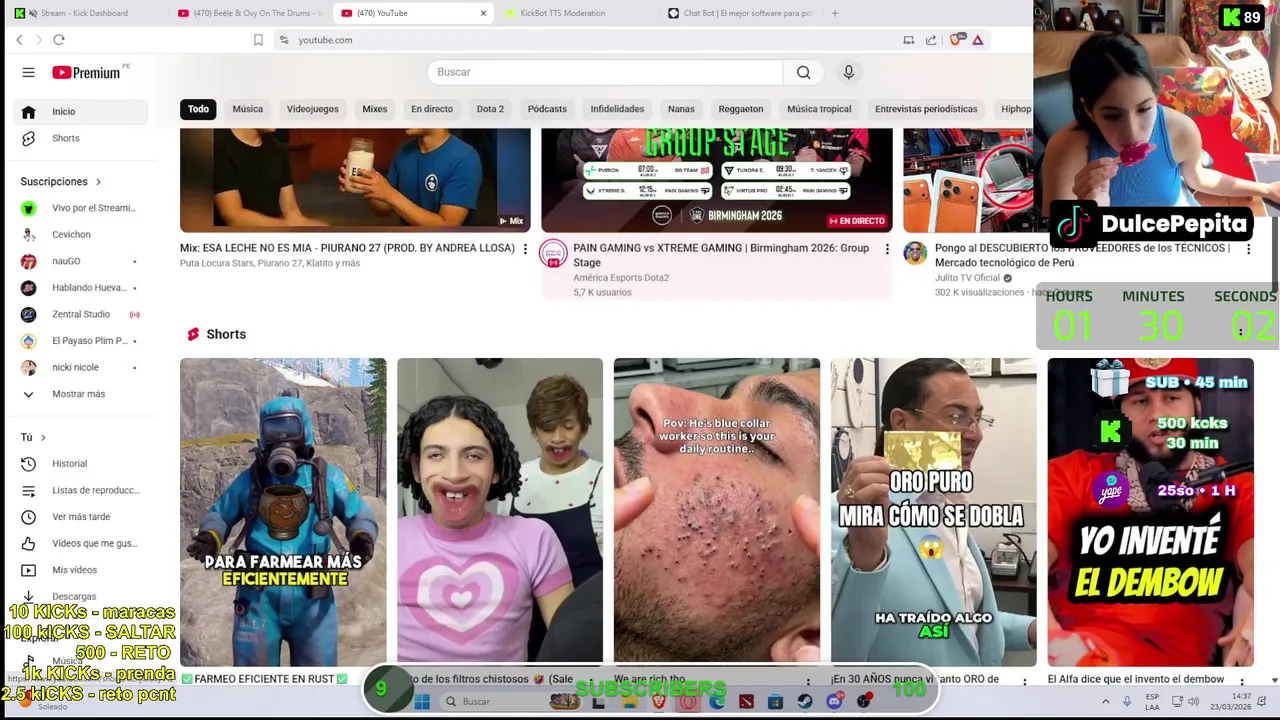Close the active YouTube browser tab
1280x720 pixels.
pos(483,13)
